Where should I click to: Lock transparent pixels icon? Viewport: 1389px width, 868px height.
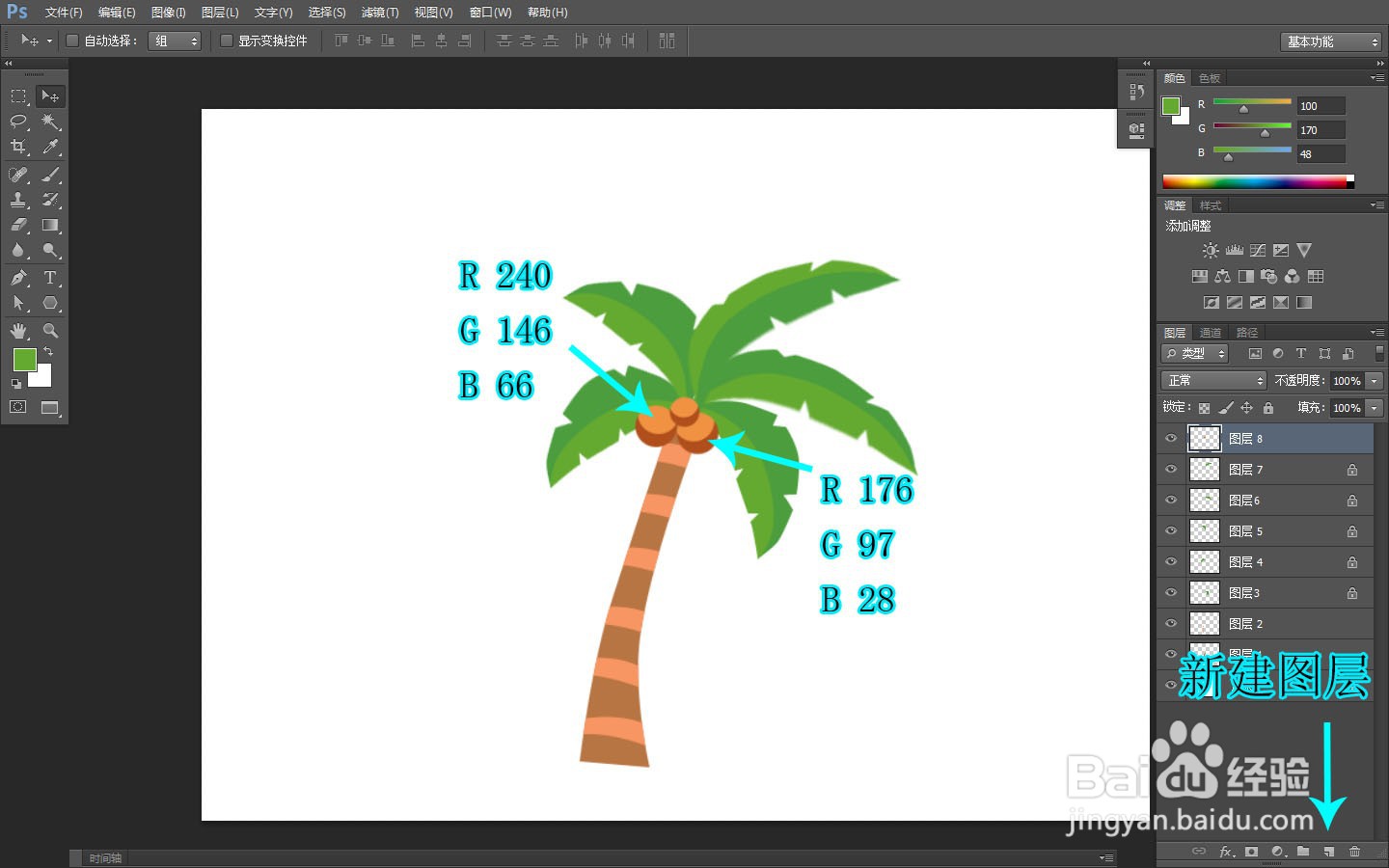[1204, 408]
